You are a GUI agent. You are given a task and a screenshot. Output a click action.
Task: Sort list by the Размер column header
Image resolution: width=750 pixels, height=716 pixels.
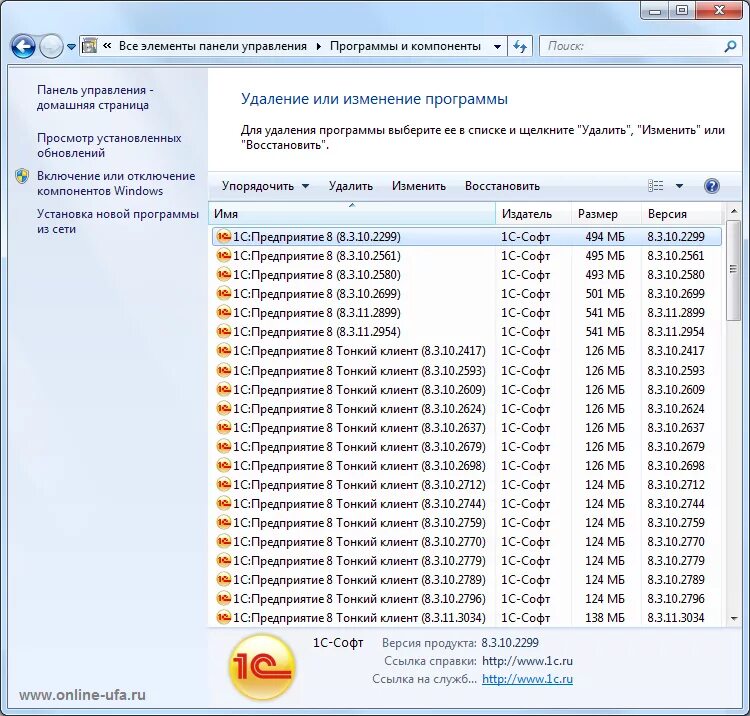pyautogui.click(x=607, y=213)
